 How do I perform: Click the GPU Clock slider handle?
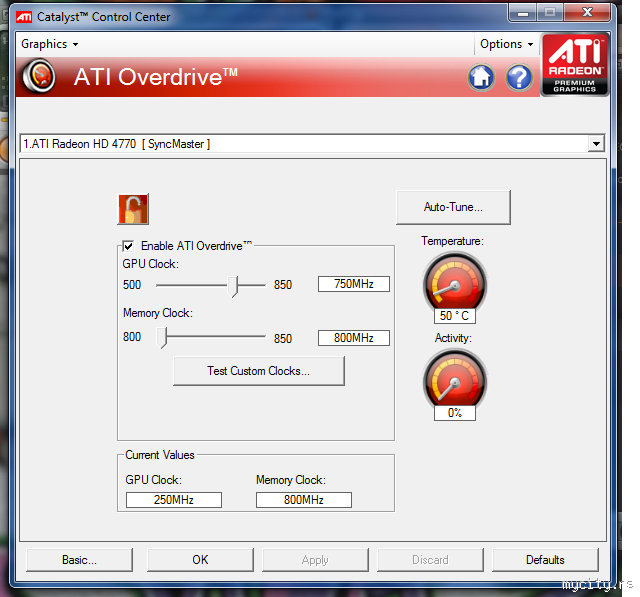click(x=233, y=286)
